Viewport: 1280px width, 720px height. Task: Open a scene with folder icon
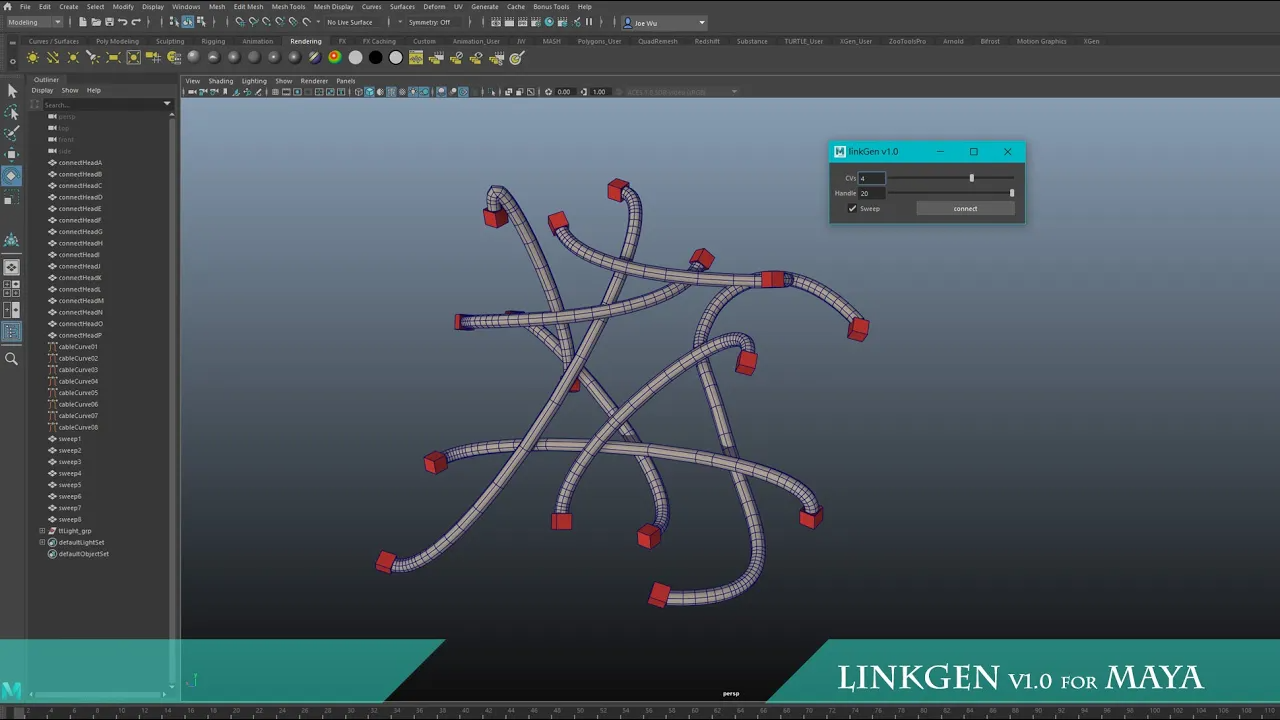(x=96, y=22)
